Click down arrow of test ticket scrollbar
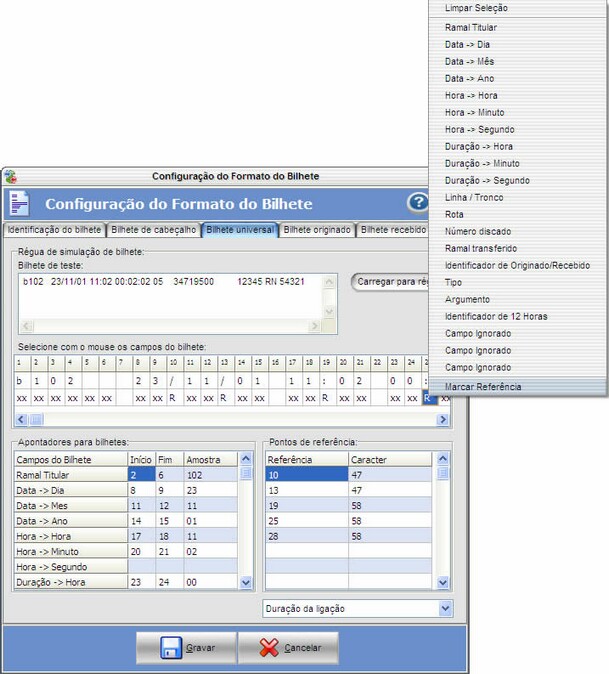Screen dimensions: 609x674 (x=329, y=312)
